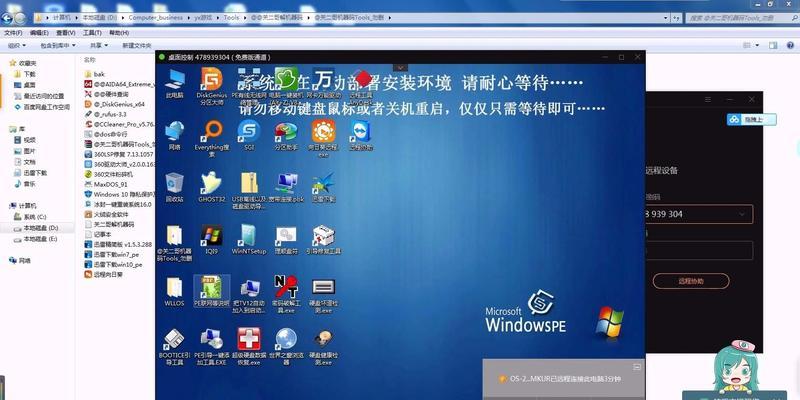
Task: Launch the 硬盘健康检测.exe icon
Action: point(323,347)
